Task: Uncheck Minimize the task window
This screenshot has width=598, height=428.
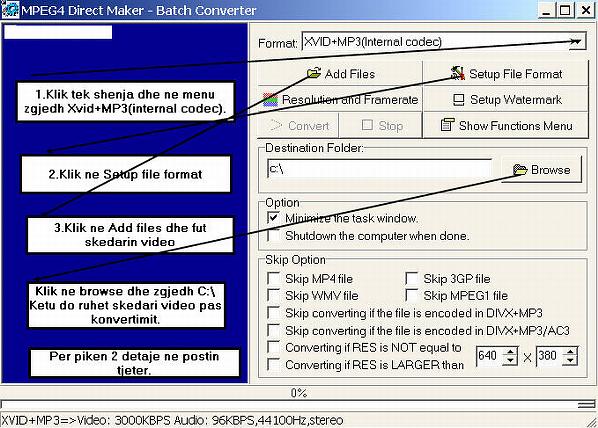Action: [x=273, y=218]
